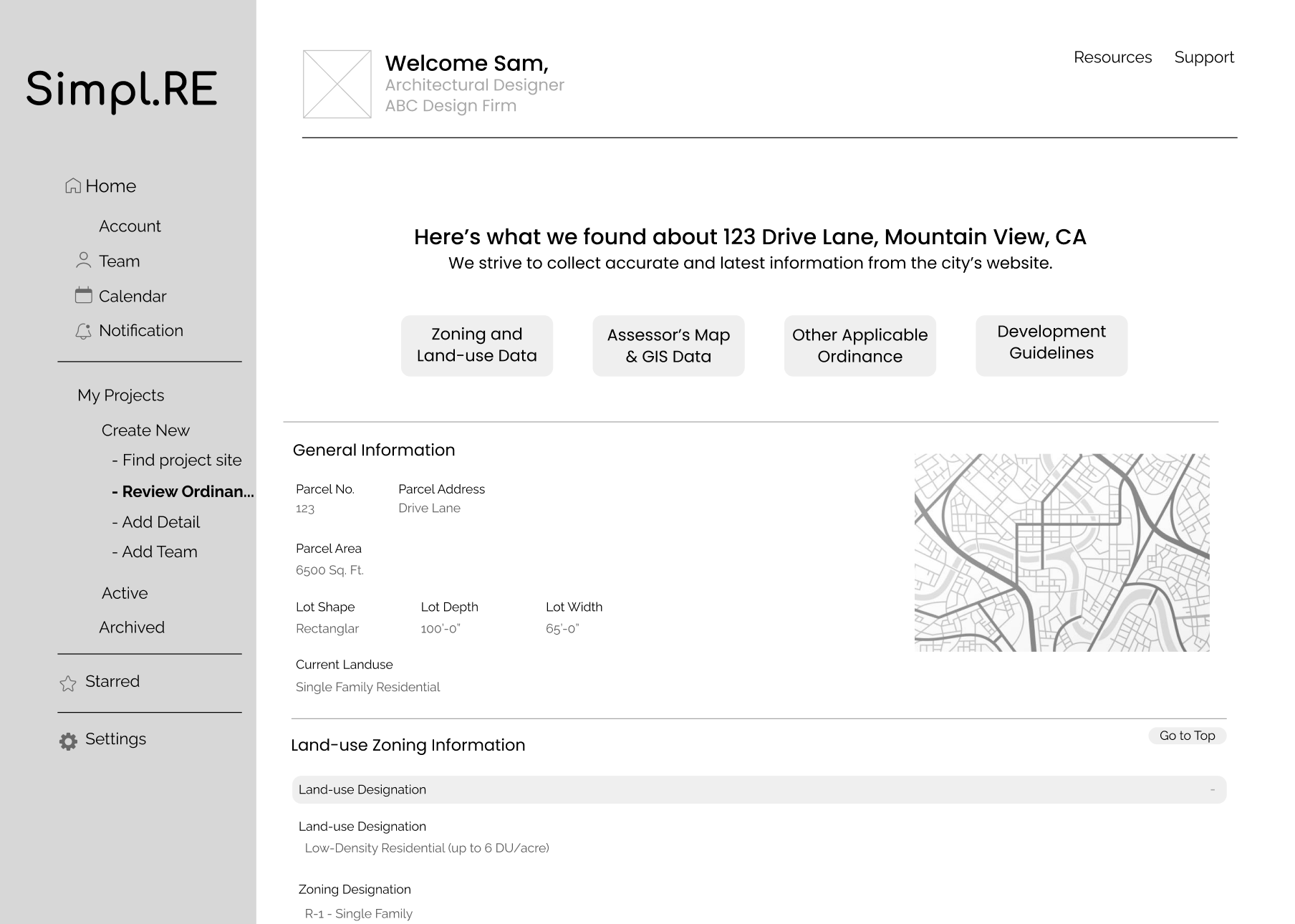Click the Home house icon

[73, 186]
